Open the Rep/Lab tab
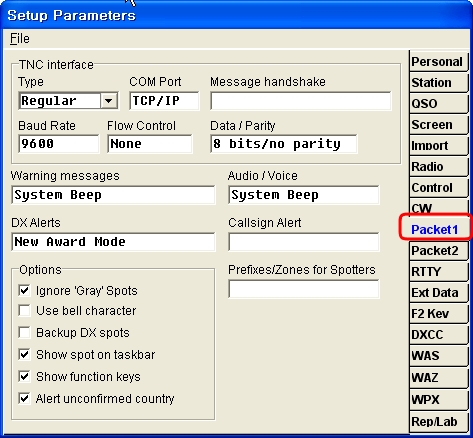 click(438, 422)
